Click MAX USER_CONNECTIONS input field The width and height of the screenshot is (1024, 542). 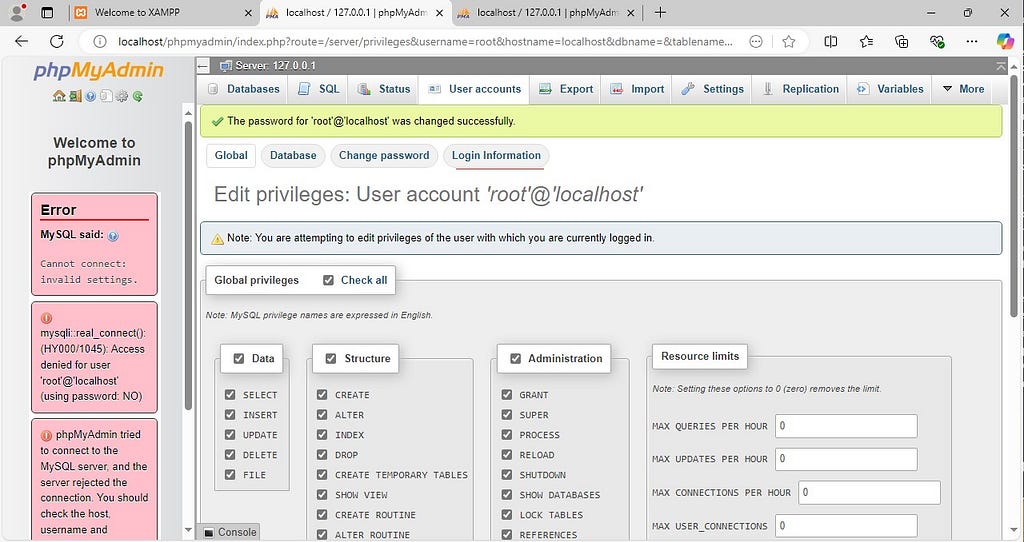point(846,526)
